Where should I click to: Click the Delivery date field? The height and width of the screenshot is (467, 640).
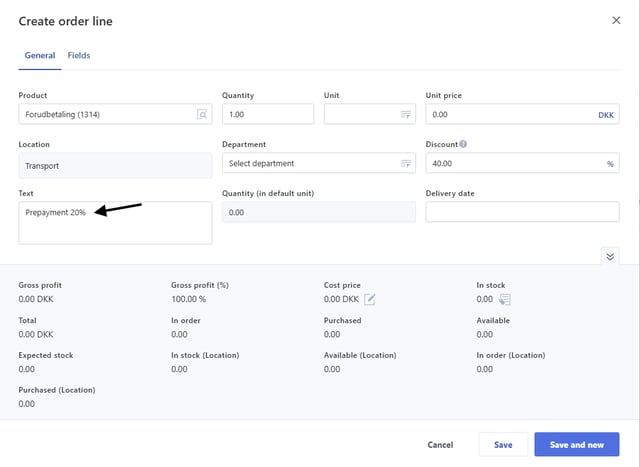coord(522,212)
